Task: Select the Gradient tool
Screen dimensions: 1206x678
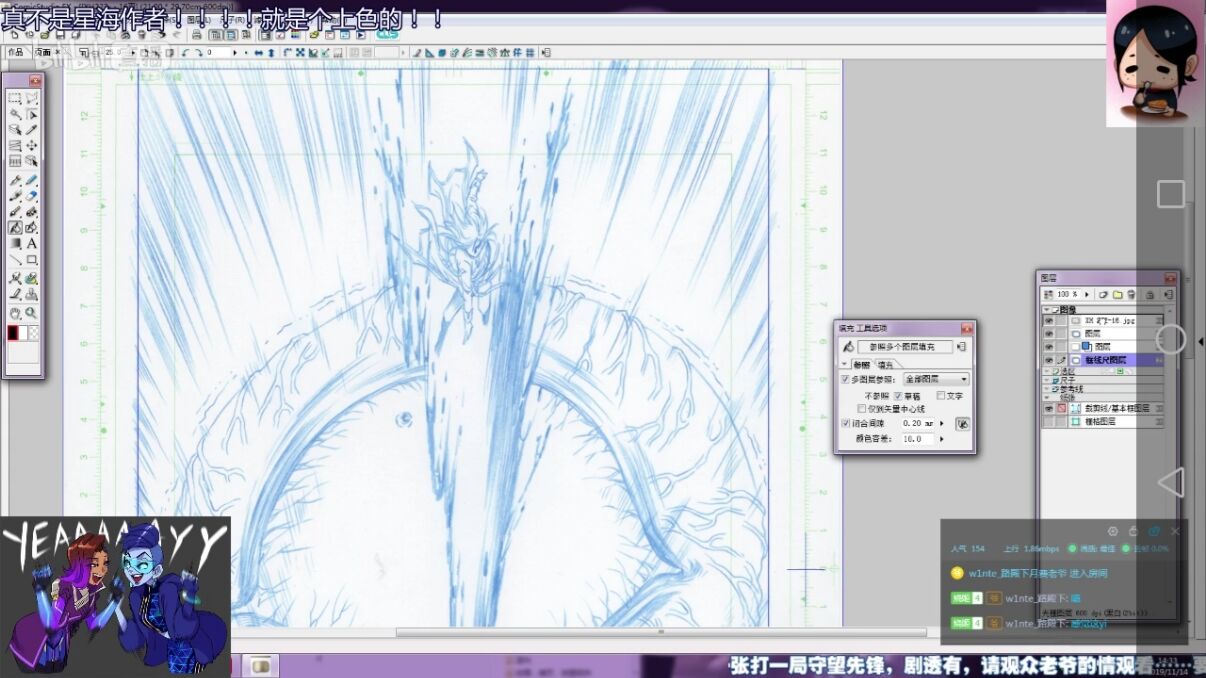Action: click(x=15, y=244)
